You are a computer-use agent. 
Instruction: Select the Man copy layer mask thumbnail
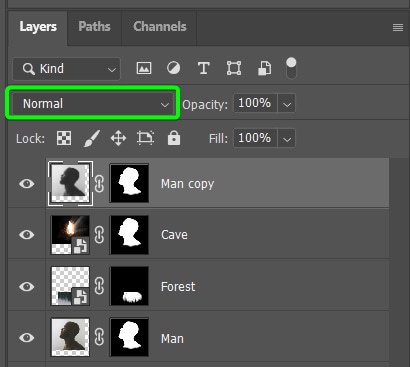pyautogui.click(x=129, y=183)
